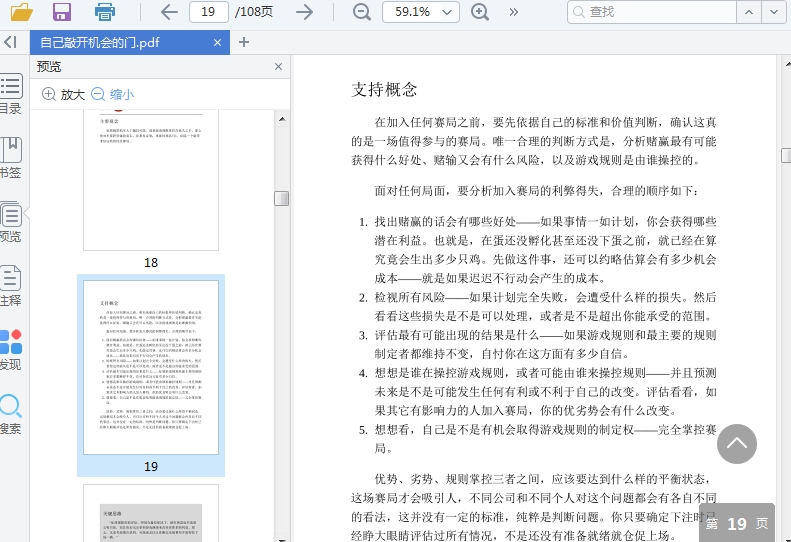Viewport: 791px width, 542px height.
Task: Zoom out with the toolbar minus magnifier
Action: 361,12
